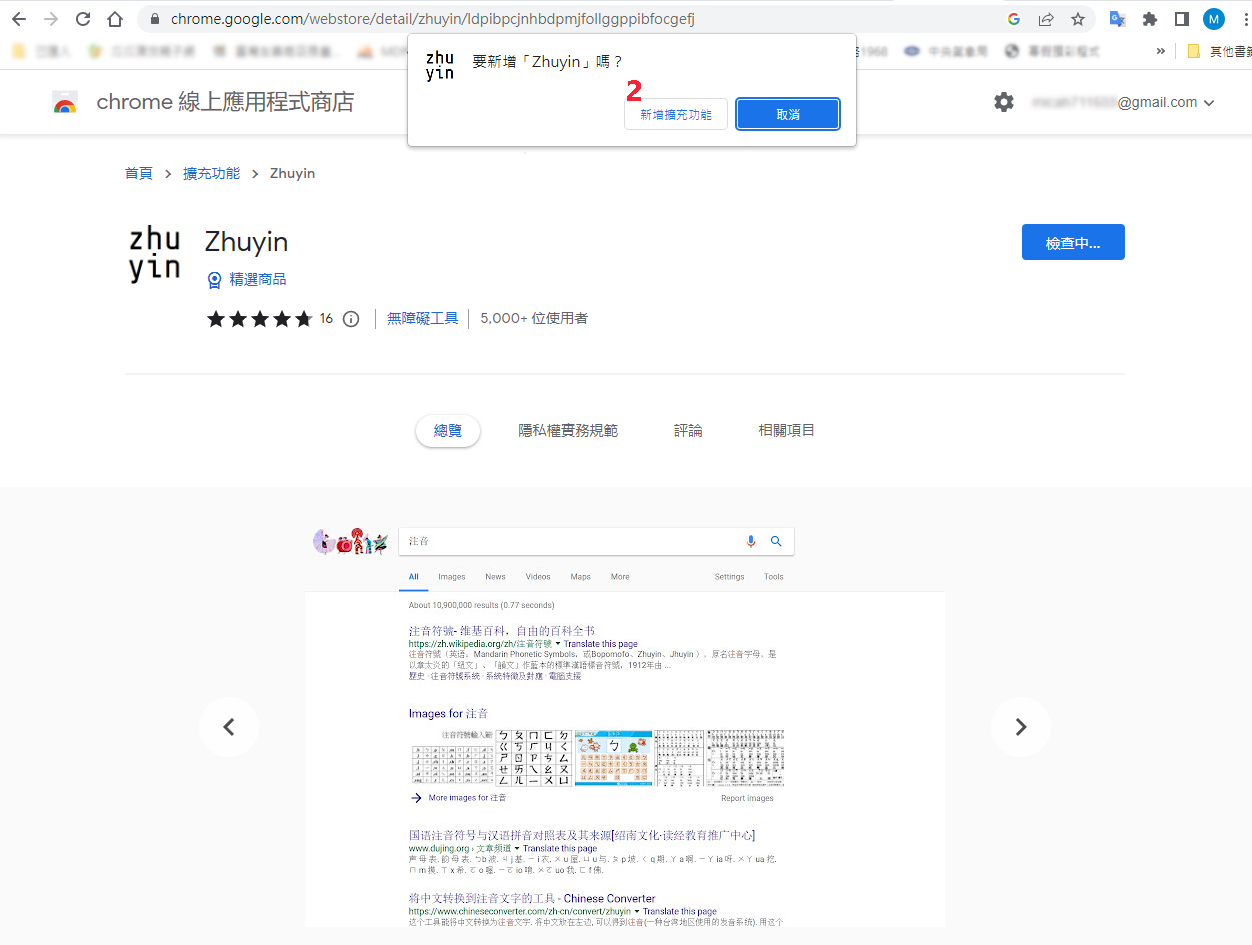Click the 5,000+ 位使用者 text
1252x945 pixels.
(x=534, y=318)
